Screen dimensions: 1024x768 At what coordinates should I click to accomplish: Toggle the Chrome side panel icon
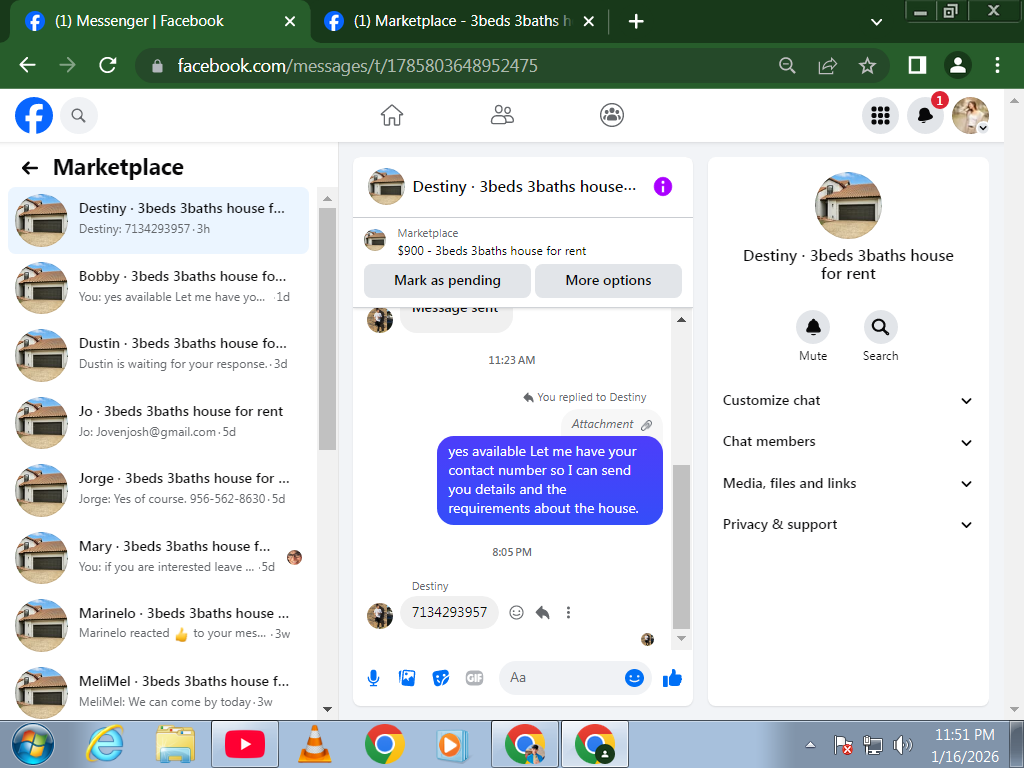click(918, 65)
